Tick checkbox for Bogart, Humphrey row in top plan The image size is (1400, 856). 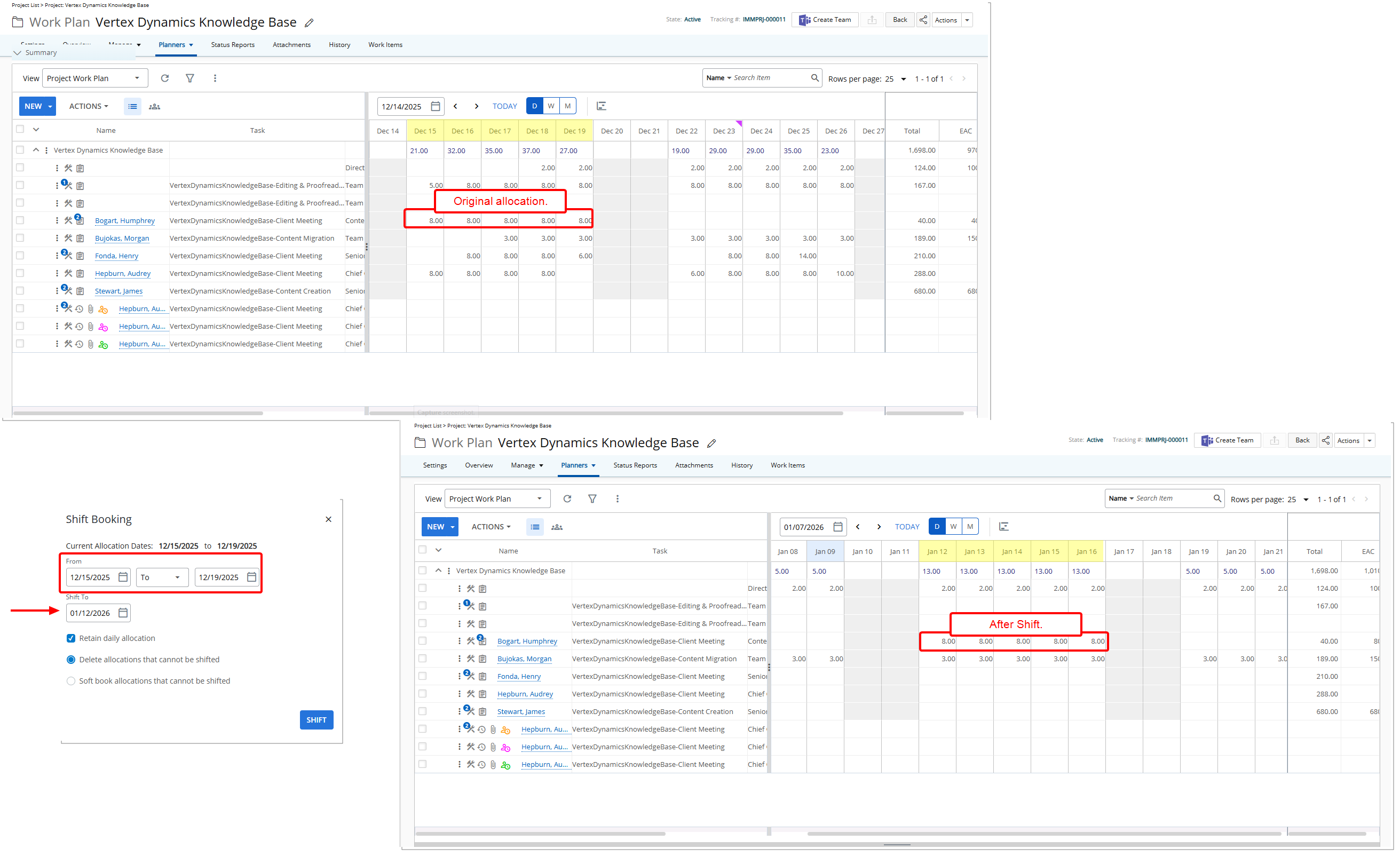(20, 220)
